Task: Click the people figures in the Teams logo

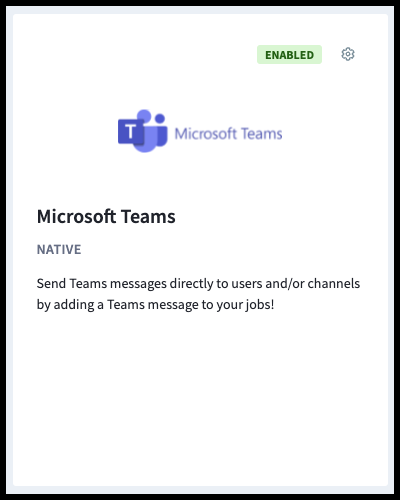Action: point(152,131)
